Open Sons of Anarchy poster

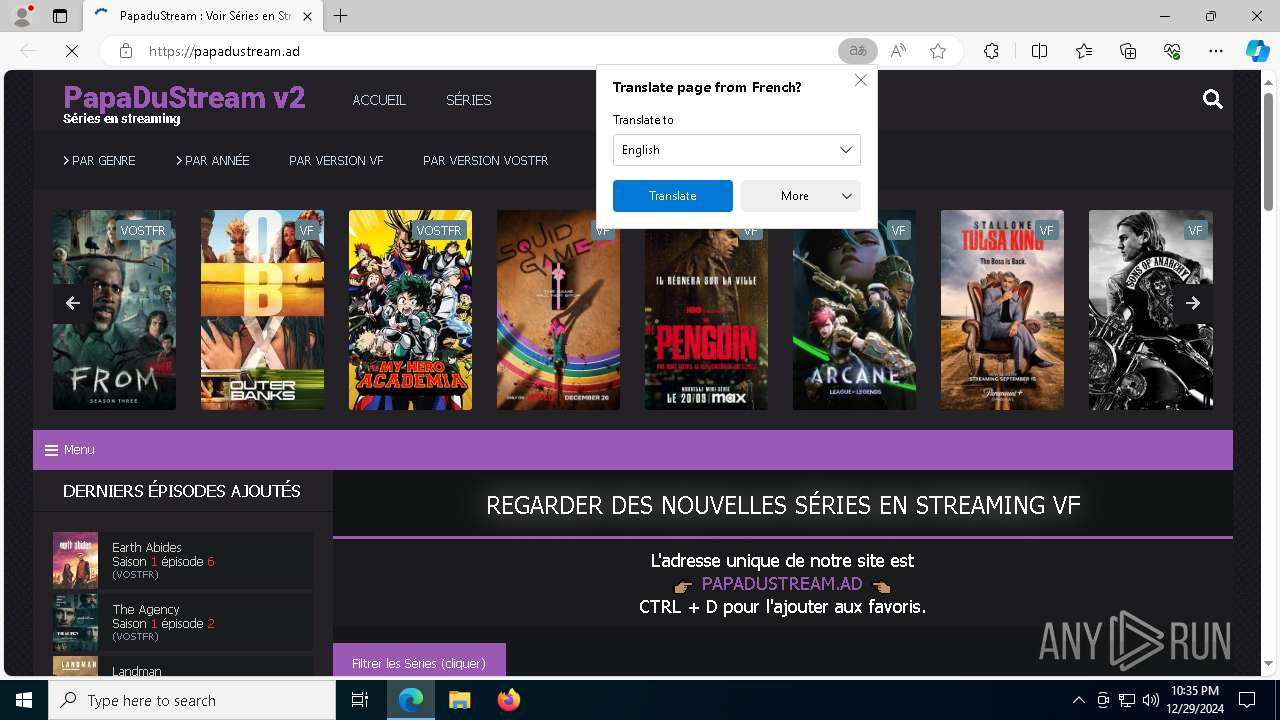pos(1150,310)
